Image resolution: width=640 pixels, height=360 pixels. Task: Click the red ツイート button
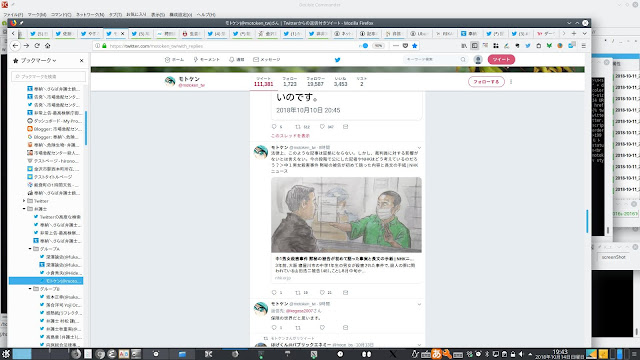point(501,60)
